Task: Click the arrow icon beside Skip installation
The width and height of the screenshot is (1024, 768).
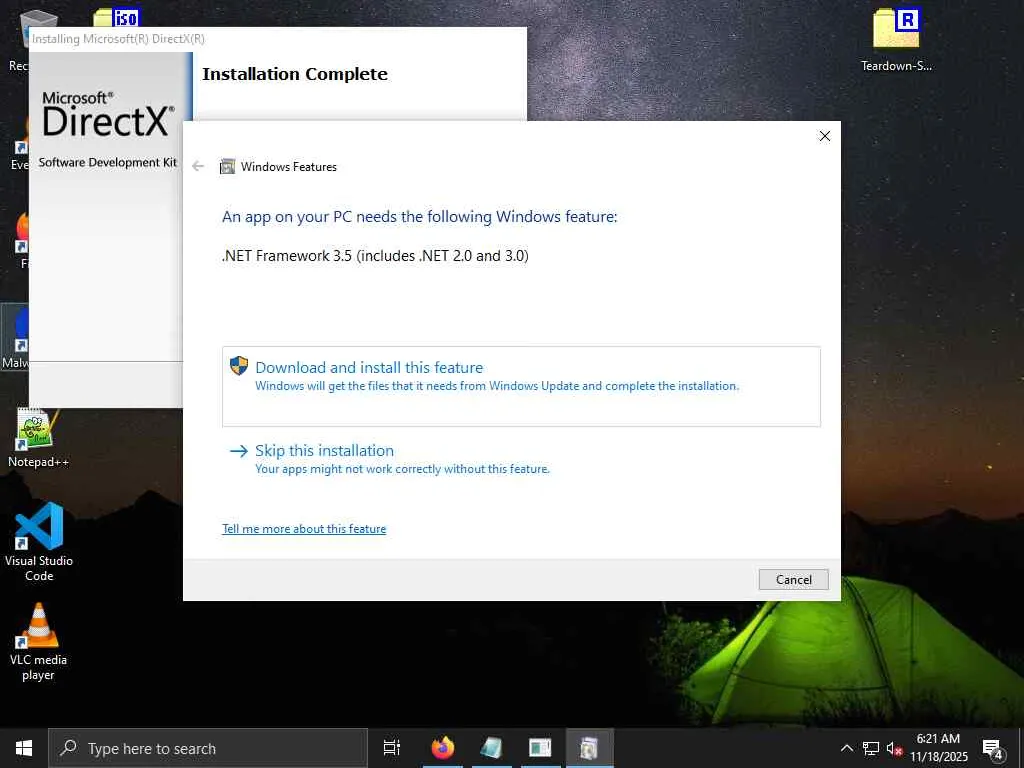Action: [239, 451]
